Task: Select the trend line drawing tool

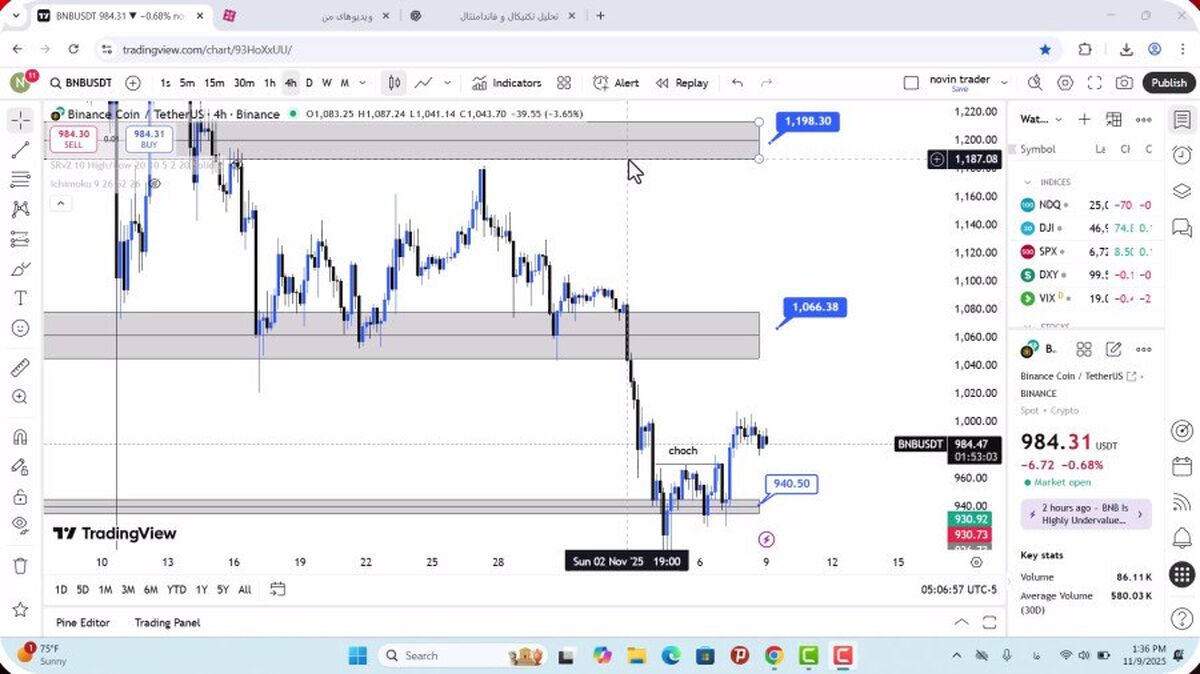Action: [x=20, y=150]
